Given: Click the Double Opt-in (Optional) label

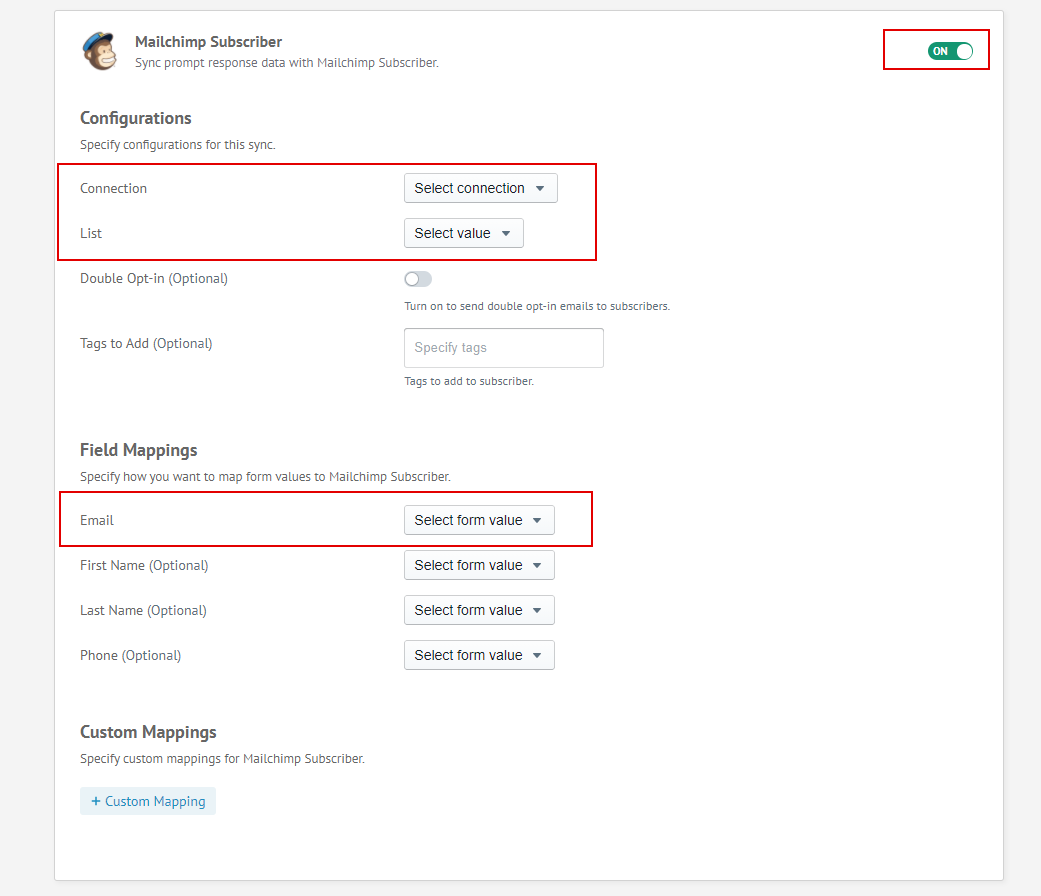Looking at the screenshot, I should tap(154, 279).
